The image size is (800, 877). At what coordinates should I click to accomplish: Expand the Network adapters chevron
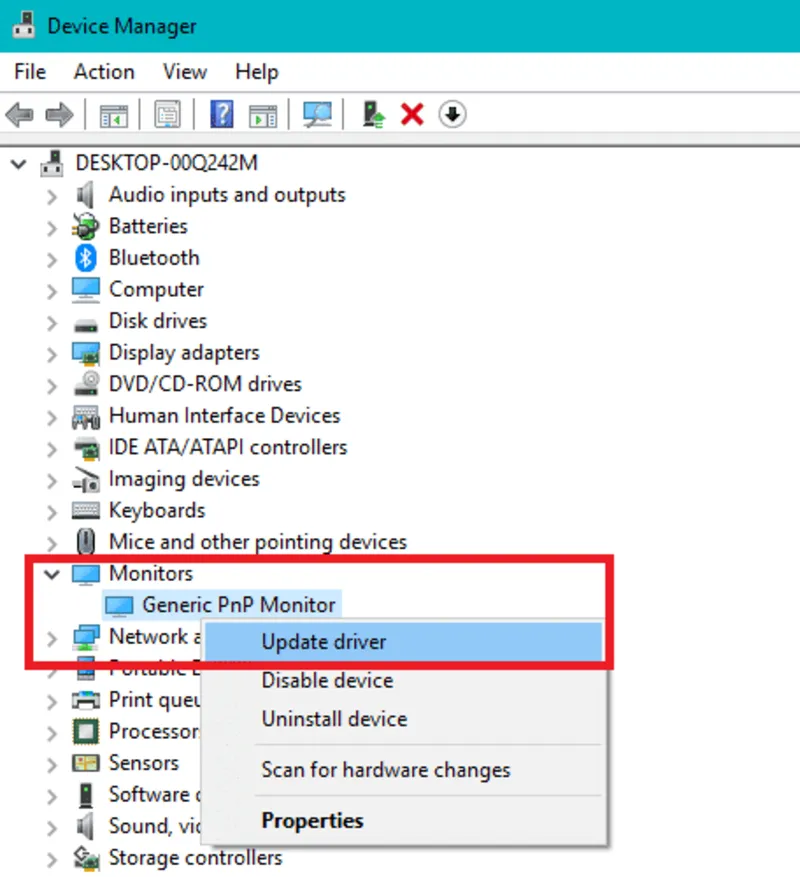pyautogui.click(x=51, y=639)
